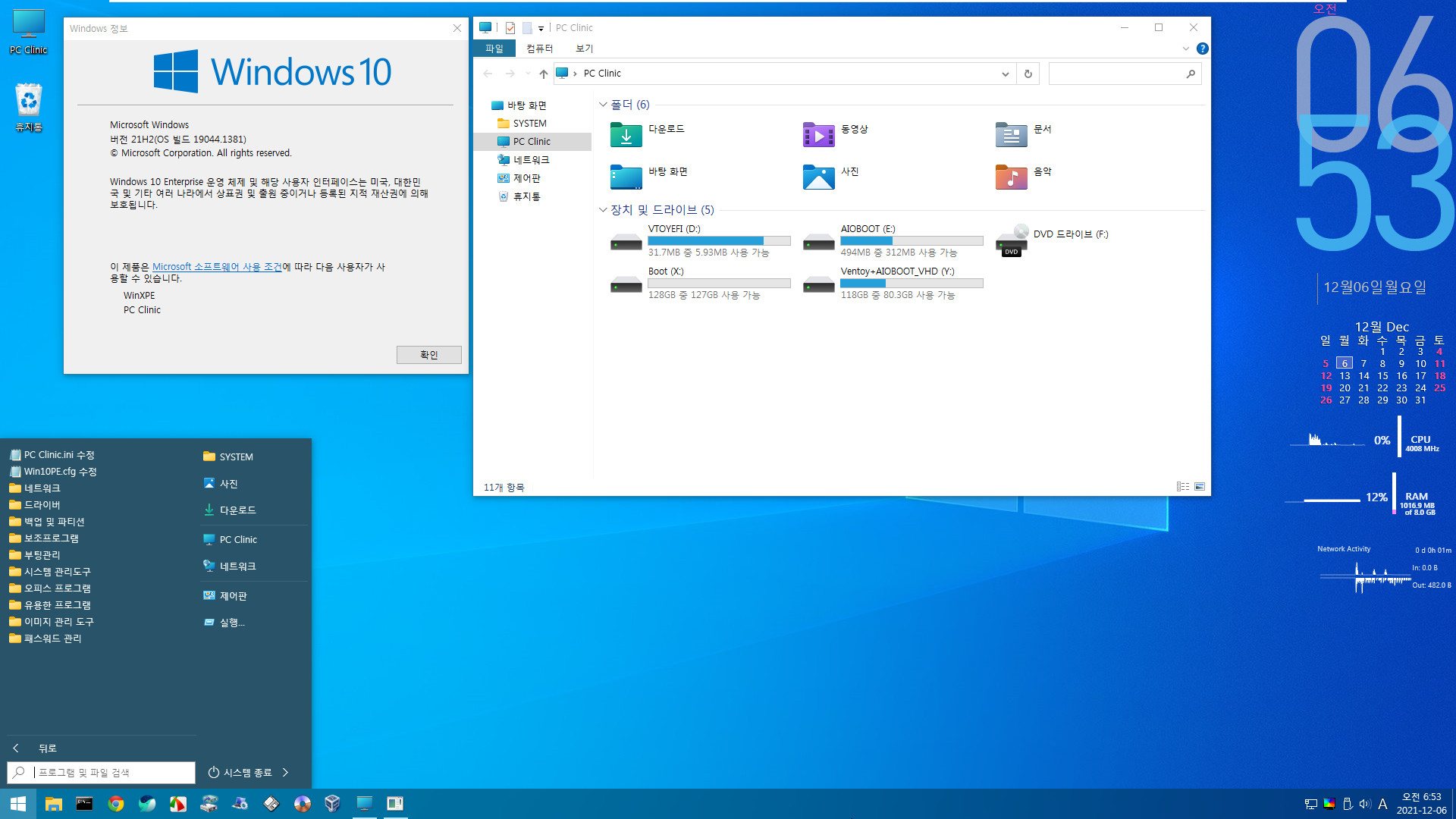Select VTOYEFI (D:) drive usage bar
Screen dimensions: 1456x819
pyautogui.click(x=719, y=240)
